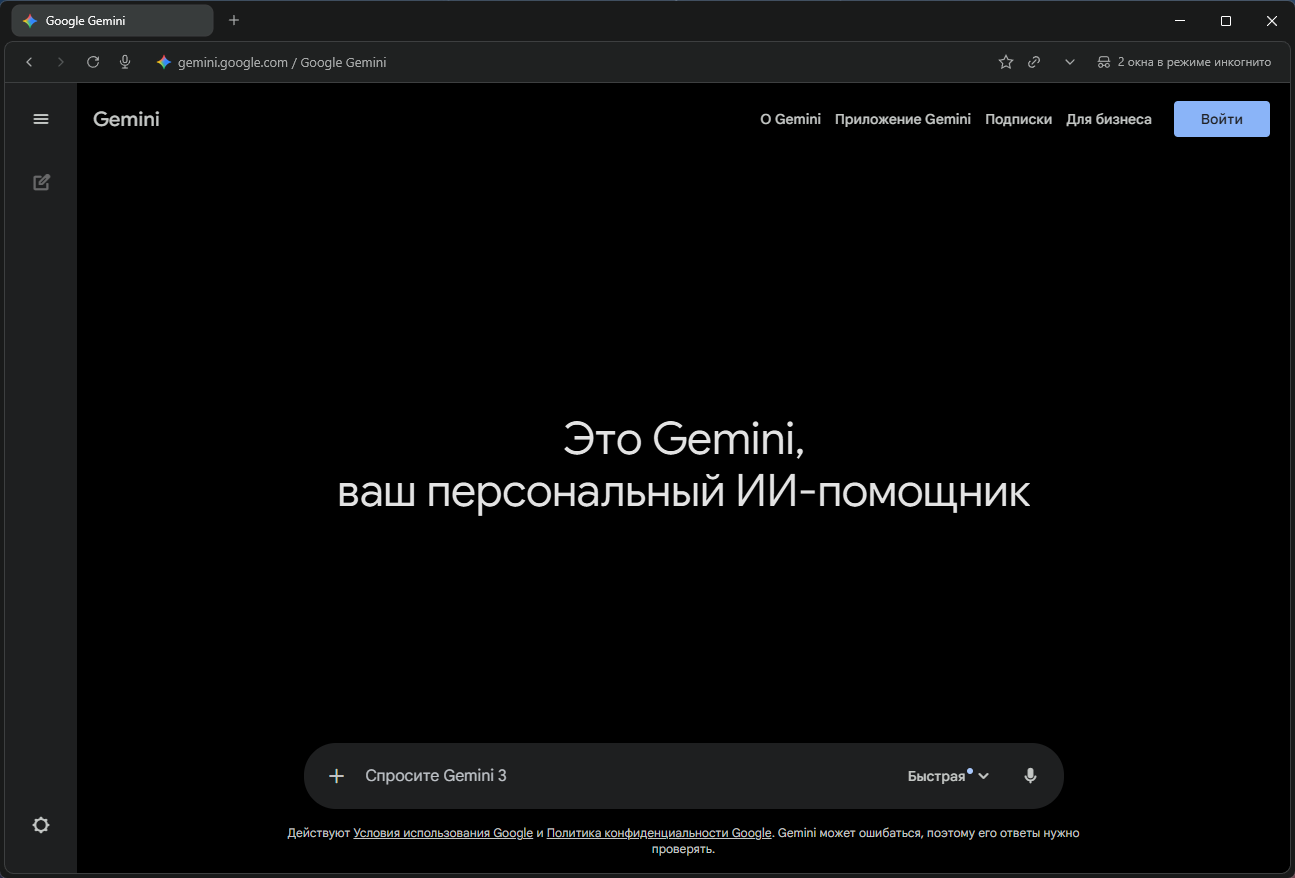Image resolution: width=1295 pixels, height=878 pixels.
Task: Open settings via the gear icon
Action: 41,824
